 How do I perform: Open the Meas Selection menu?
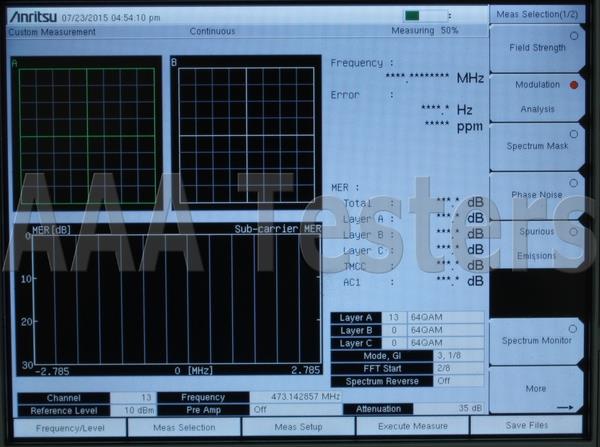pyautogui.click(x=184, y=427)
